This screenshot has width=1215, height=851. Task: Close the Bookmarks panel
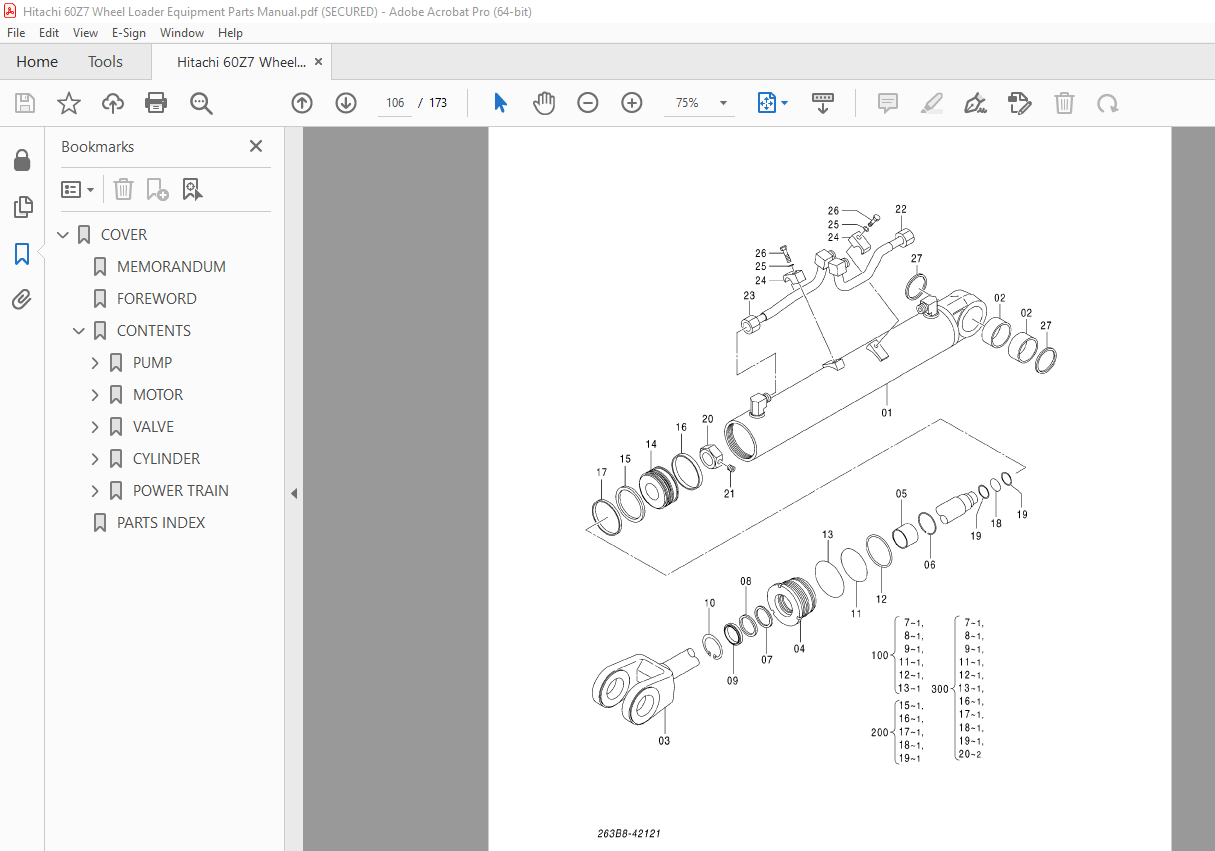(x=256, y=146)
